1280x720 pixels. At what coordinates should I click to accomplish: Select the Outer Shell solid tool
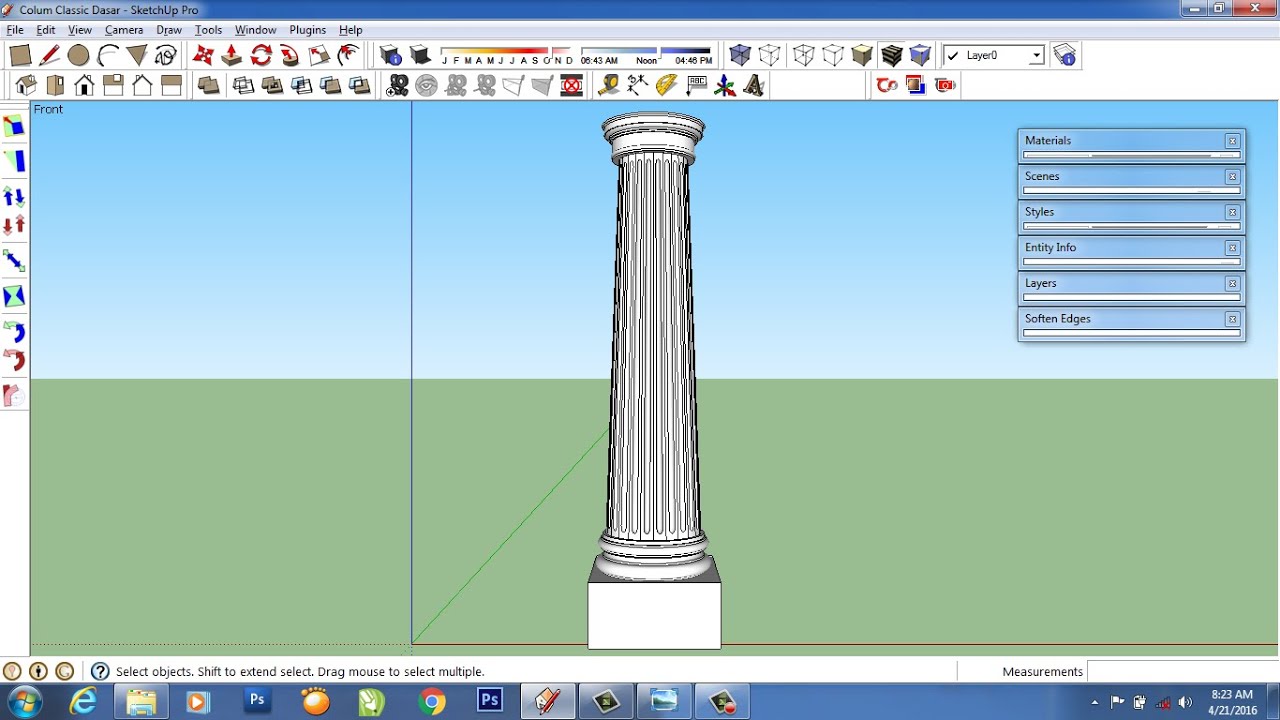tap(208, 86)
